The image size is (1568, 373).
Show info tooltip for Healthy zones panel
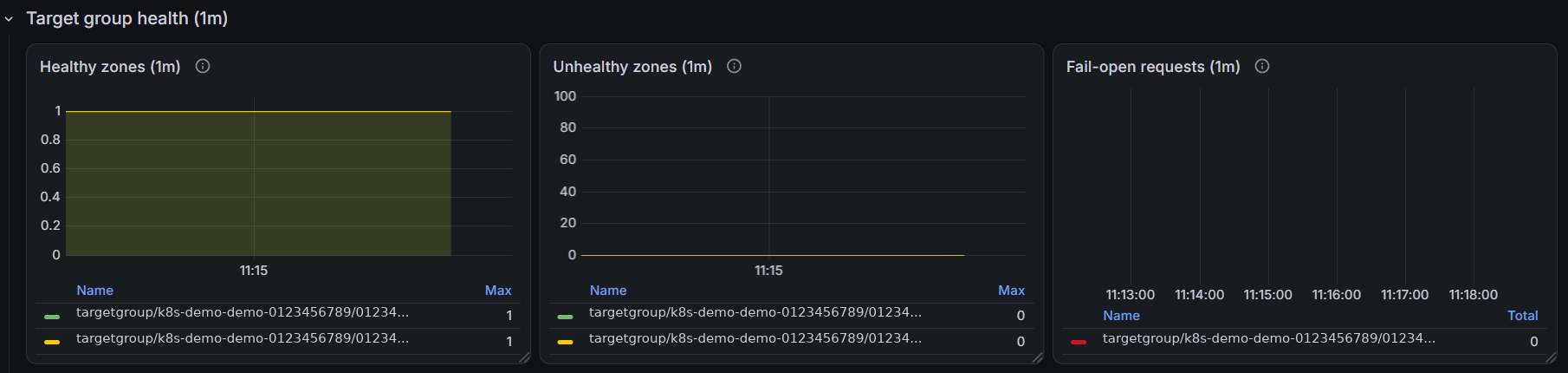(203, 66)
